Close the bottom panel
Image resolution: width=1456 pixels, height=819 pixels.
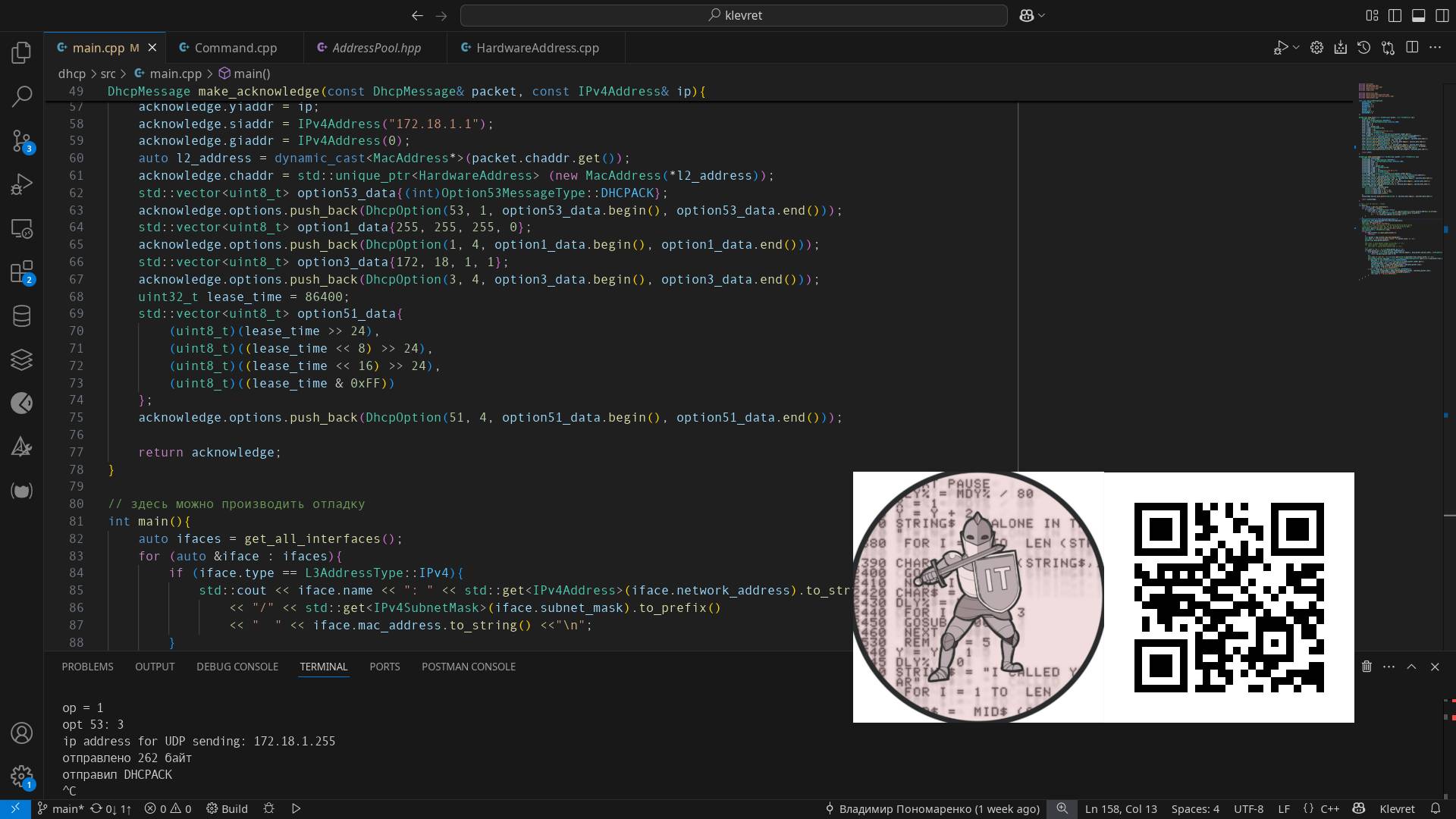point(1435,667)
